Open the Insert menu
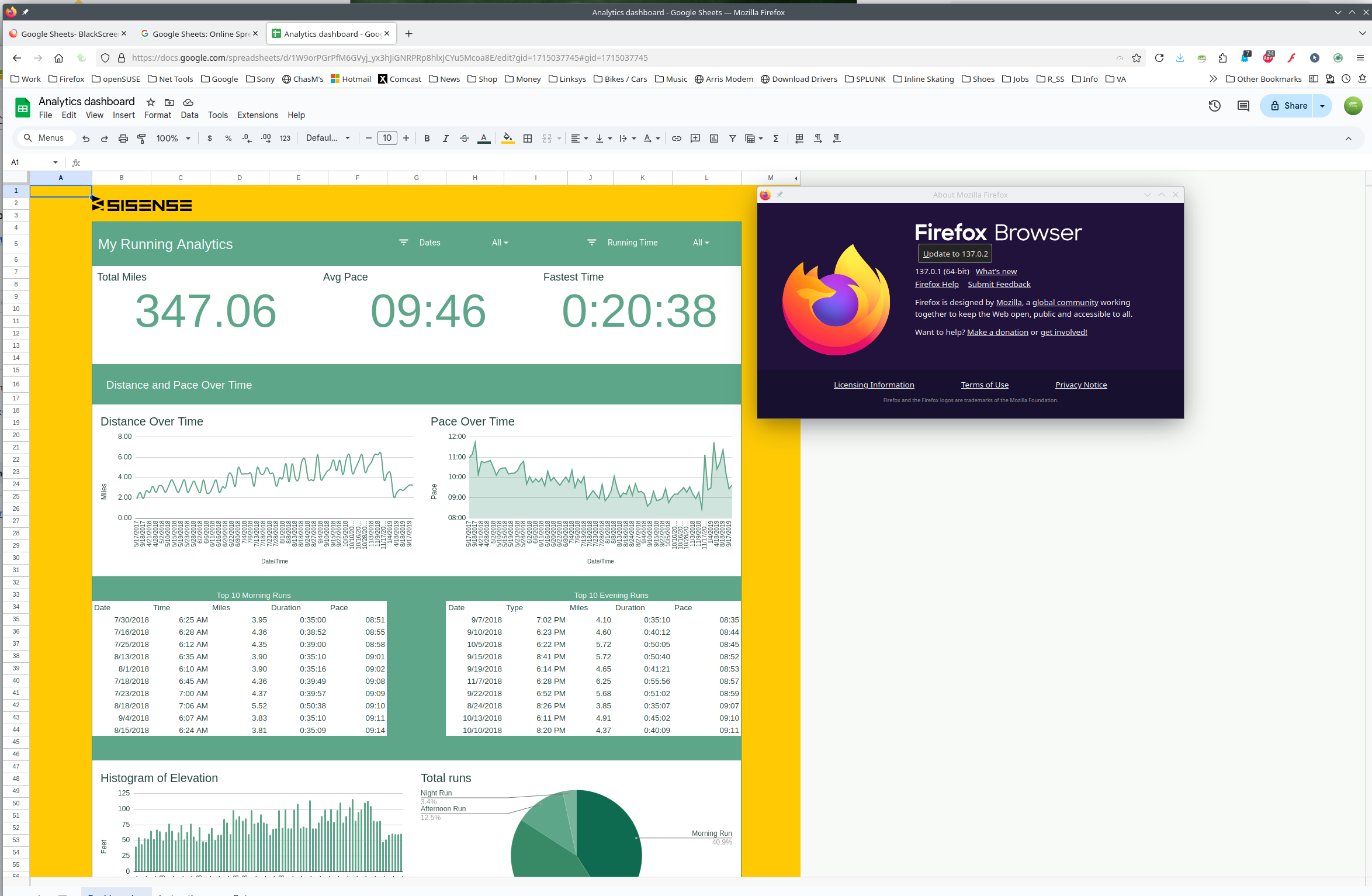The height and width of the screenshot is (896, 1372). (x=124, y=115)
